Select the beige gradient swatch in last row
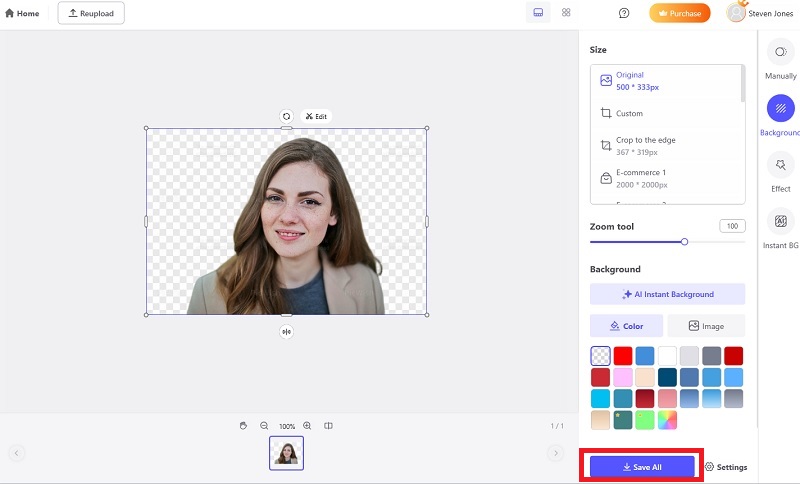 601,420
